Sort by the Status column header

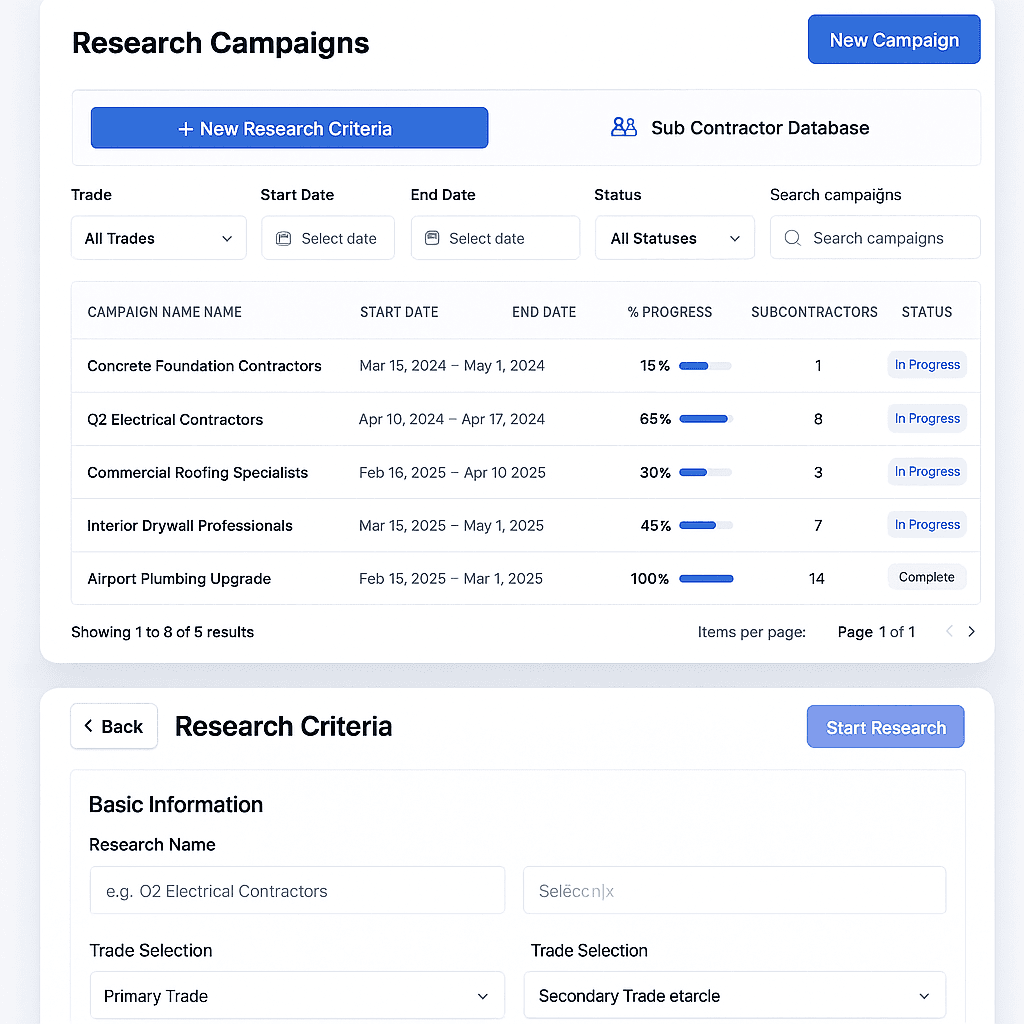927,312
